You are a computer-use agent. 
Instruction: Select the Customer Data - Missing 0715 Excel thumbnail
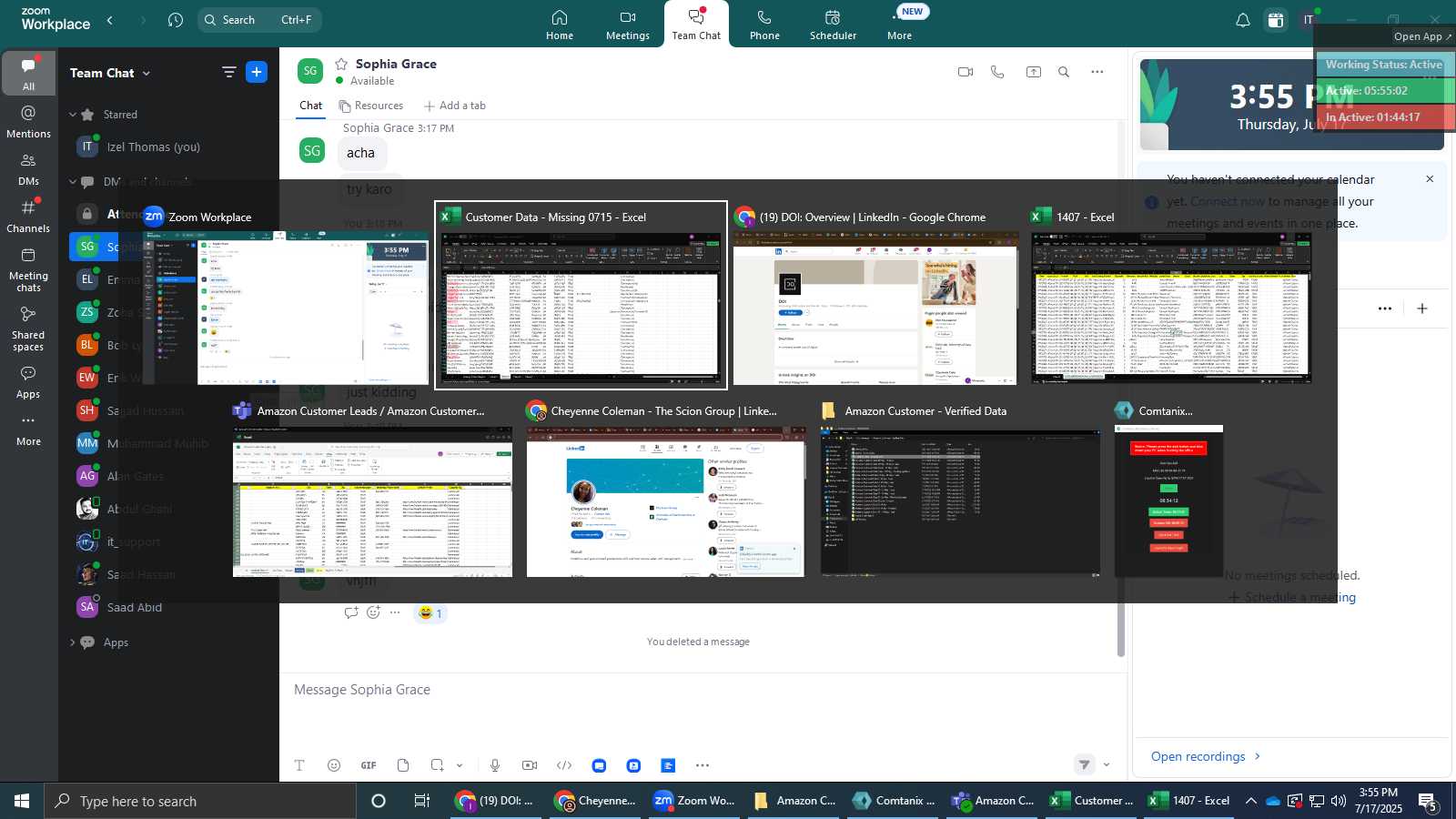click(581, 295)
